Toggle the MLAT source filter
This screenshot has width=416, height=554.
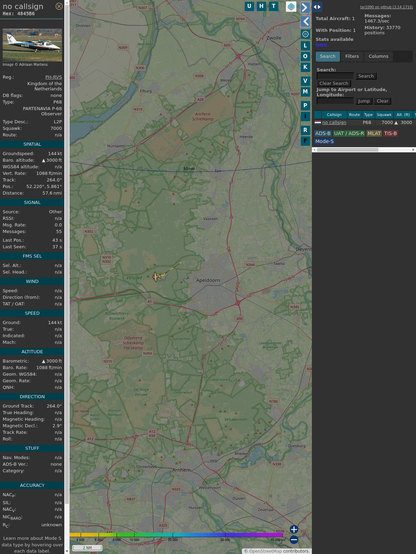tap(374, 133)
